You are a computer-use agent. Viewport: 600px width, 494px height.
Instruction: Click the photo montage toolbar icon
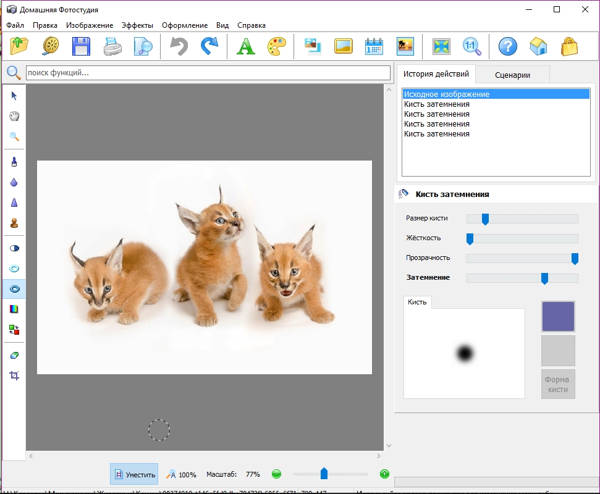[x=313, y=46]
